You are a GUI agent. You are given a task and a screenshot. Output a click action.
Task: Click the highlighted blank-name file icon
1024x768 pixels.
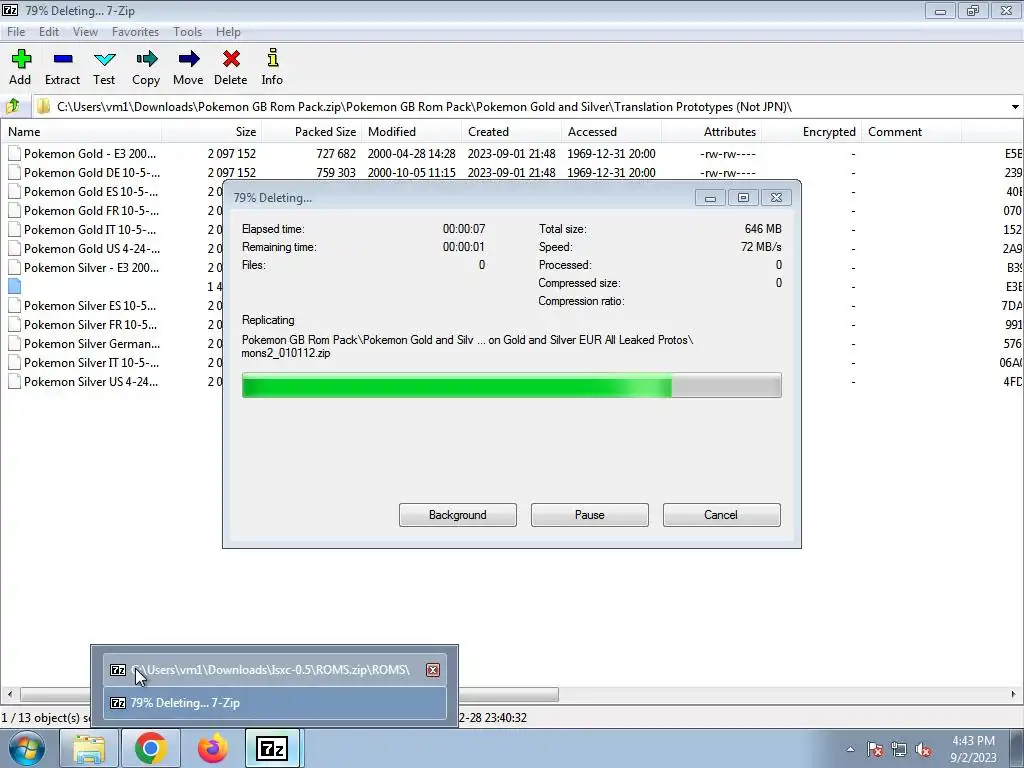[14, 286]
